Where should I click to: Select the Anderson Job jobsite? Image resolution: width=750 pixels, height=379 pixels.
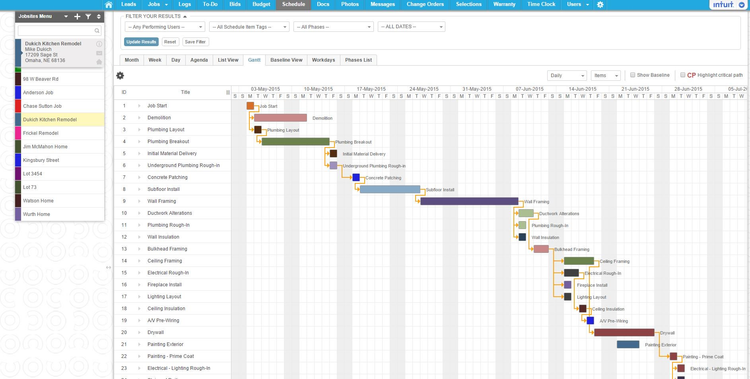[x=60, y=93]
